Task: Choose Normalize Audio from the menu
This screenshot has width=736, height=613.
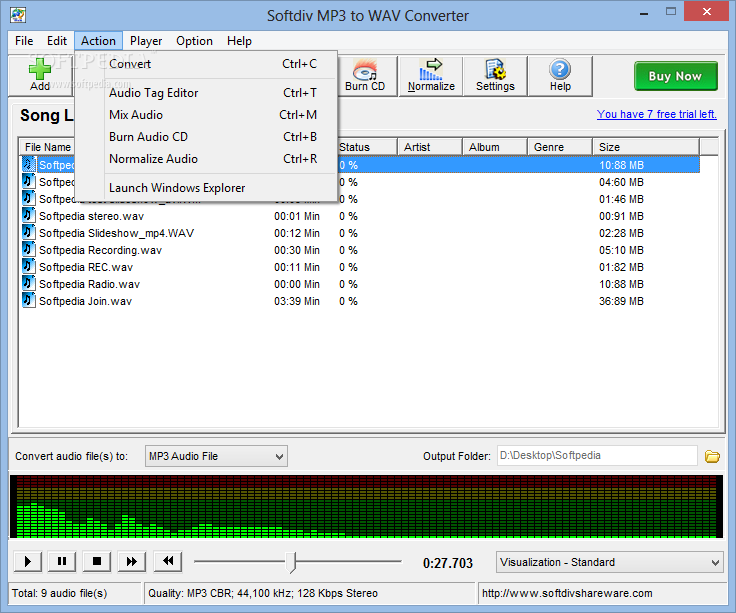Action: pos(207,159)
